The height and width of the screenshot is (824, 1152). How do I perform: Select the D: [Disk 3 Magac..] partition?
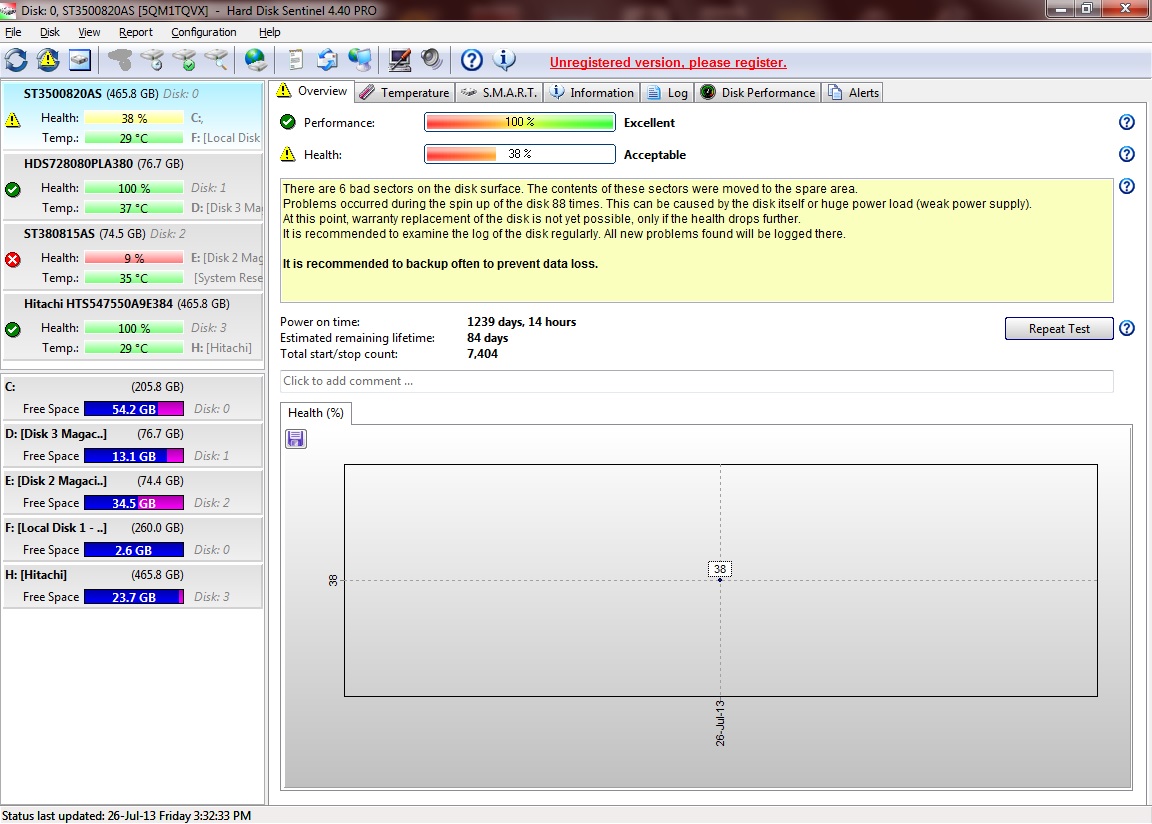pyautogui.click(x=132, y=445)
